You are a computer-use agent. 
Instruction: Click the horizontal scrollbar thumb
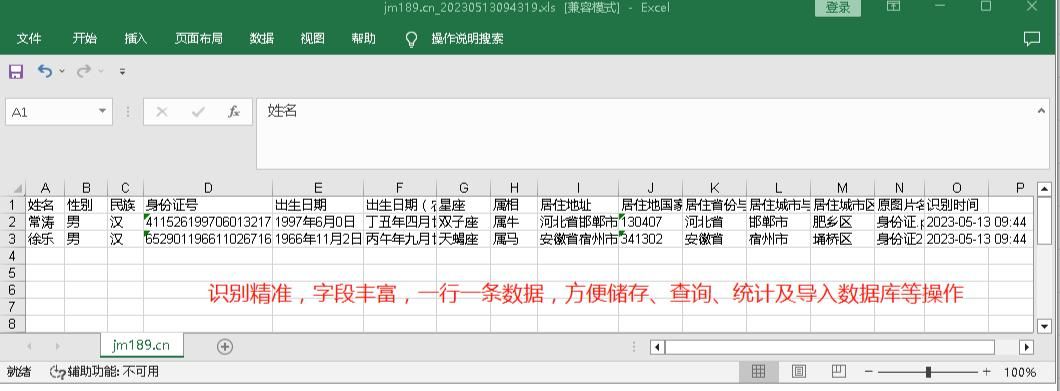click(829, 347)
